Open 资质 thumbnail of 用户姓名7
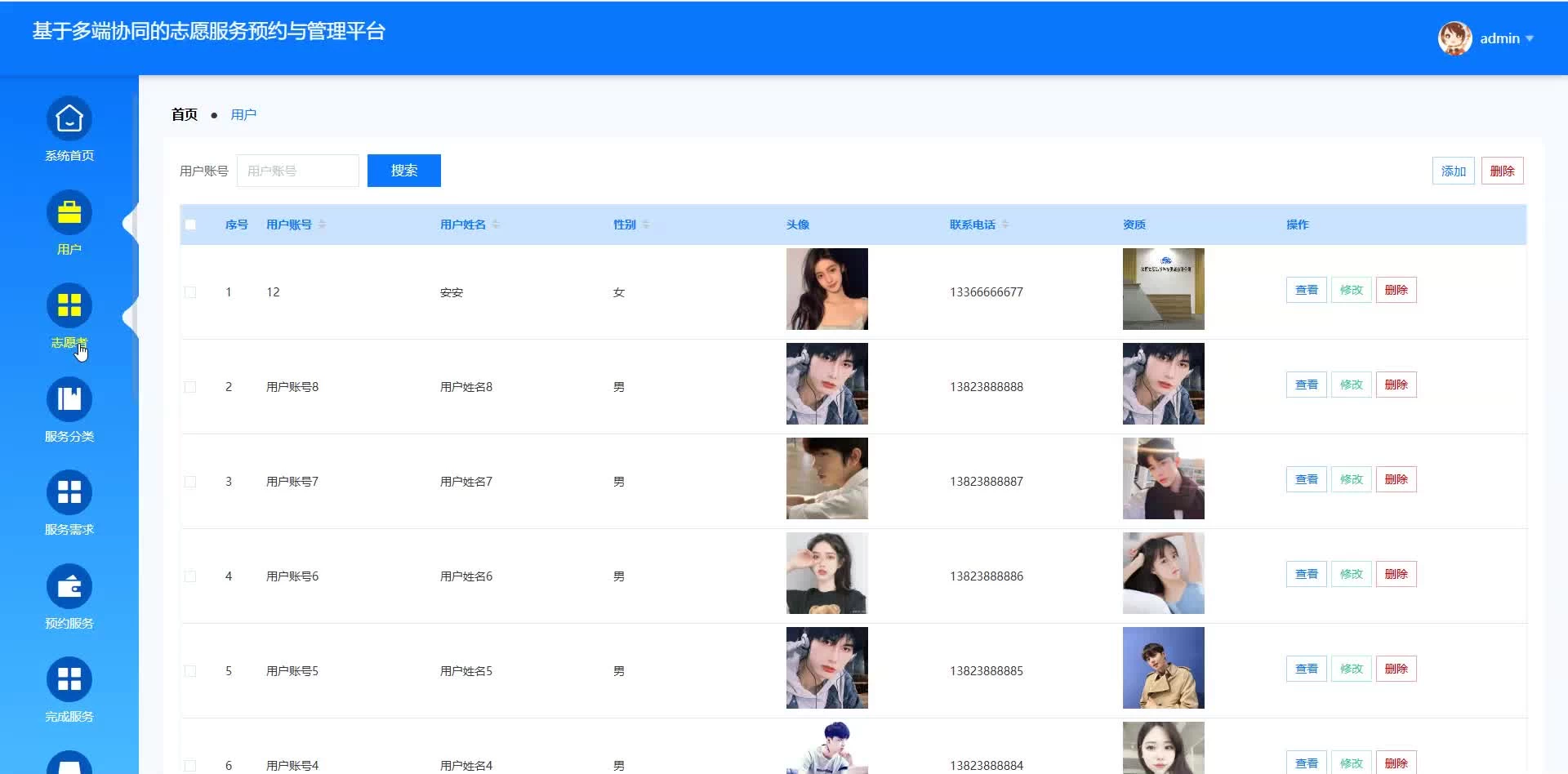Screen dimensions: 1568x774 tap(1164, 478)
